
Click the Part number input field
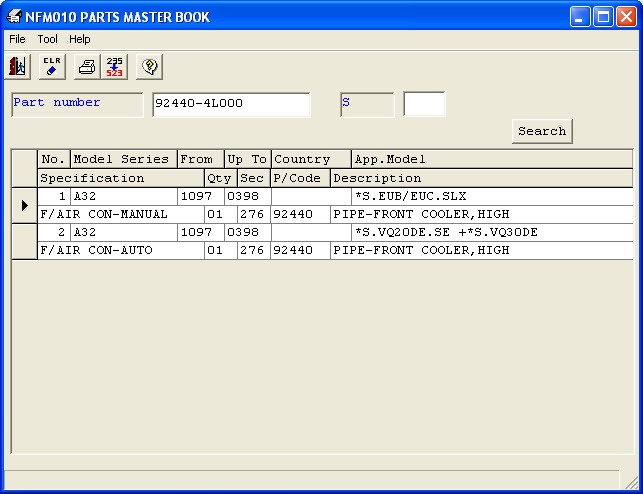pos(231,104)
